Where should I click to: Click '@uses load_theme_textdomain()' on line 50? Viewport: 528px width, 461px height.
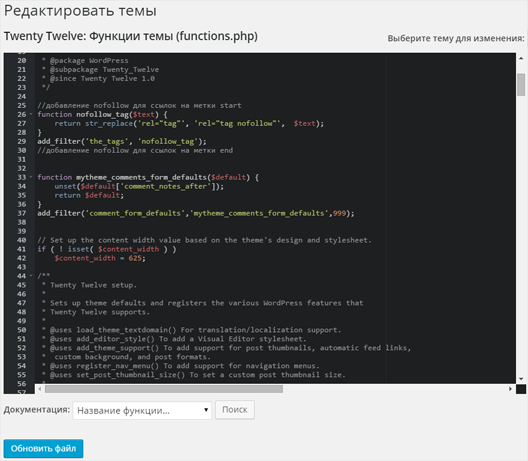point(113,330)
